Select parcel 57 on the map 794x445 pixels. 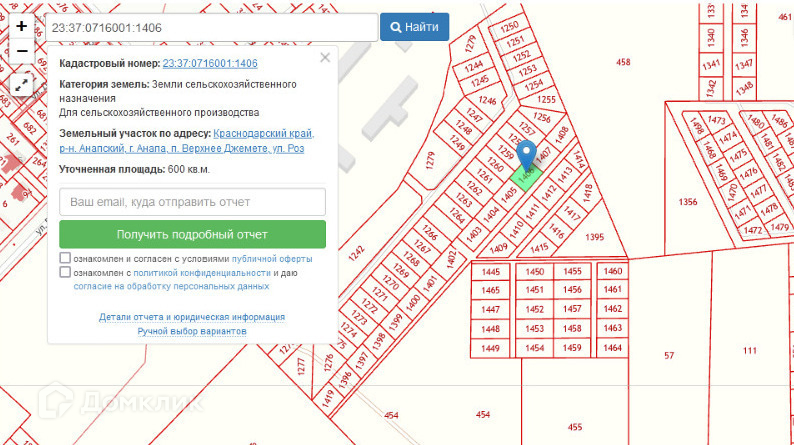pos(669,355)
